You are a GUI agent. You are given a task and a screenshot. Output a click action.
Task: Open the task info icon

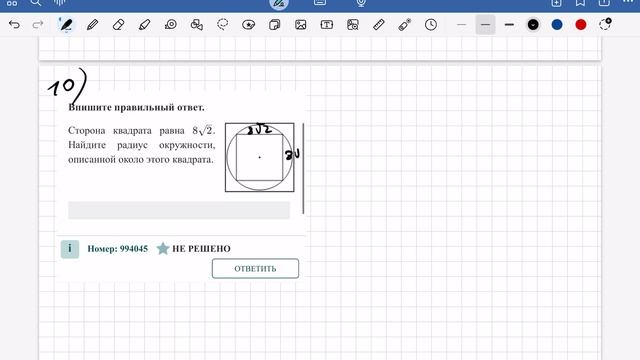[x=70, y=249]
